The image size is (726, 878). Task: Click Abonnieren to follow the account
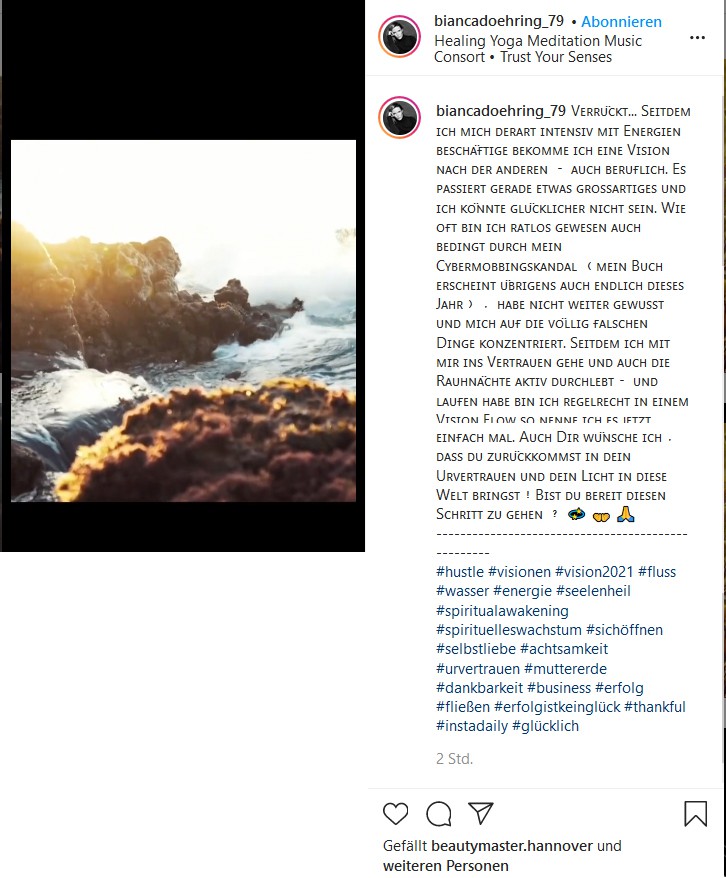pyautogui.click(x=621, y=21)
